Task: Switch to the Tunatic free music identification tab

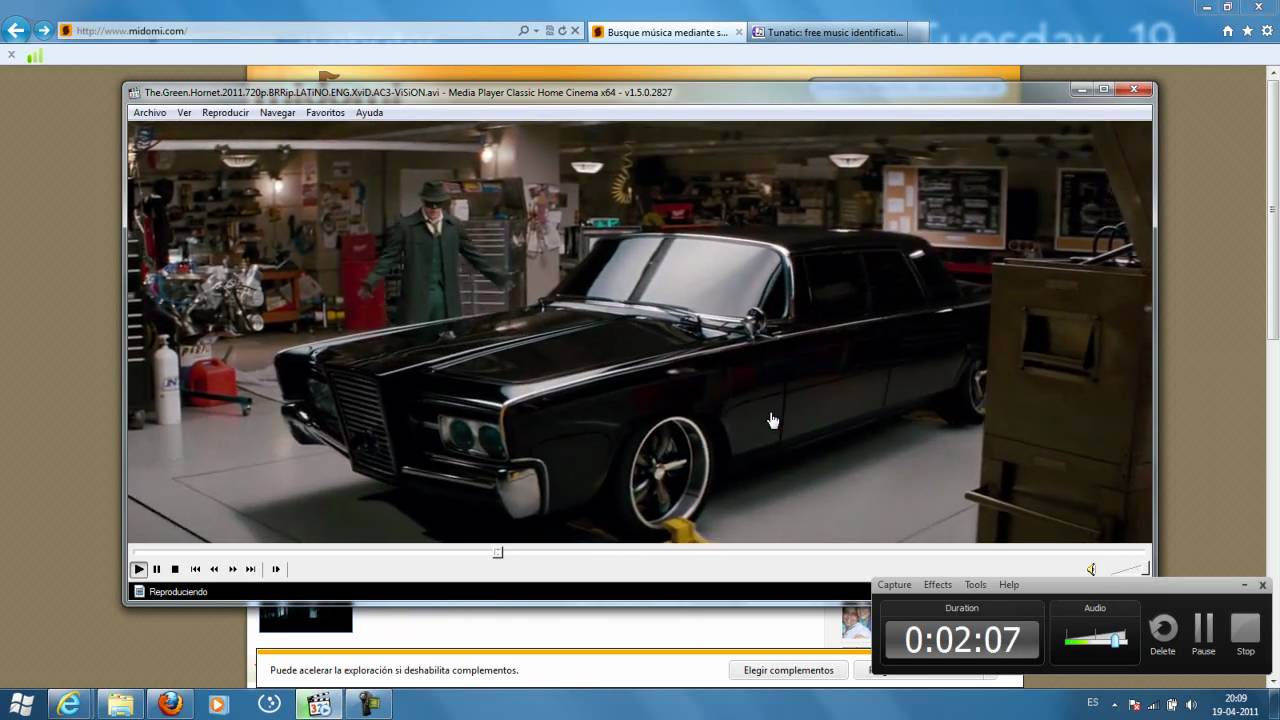Action: [828, 32]
